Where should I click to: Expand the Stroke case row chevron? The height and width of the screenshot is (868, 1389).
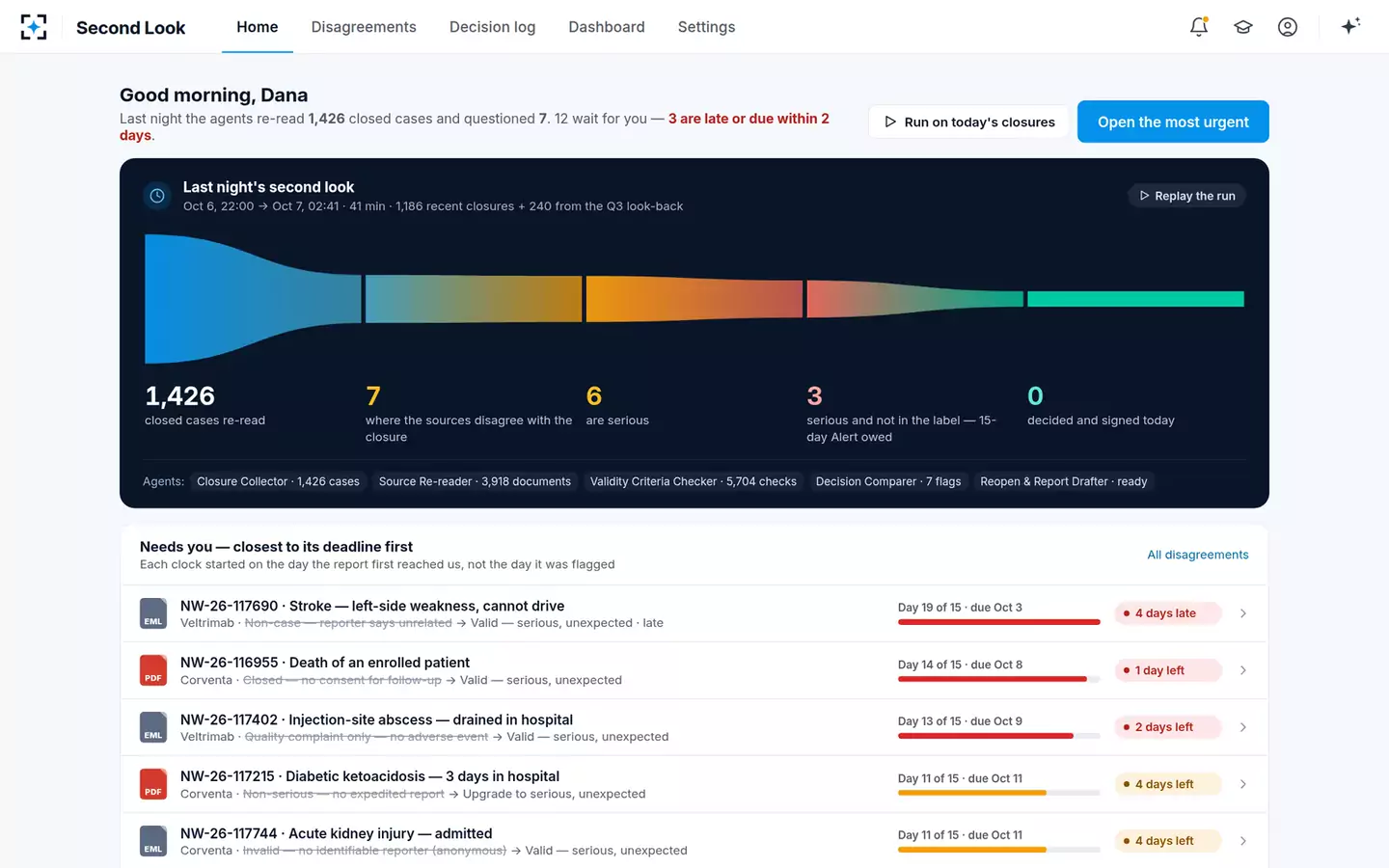click(x=1243, y=613)
